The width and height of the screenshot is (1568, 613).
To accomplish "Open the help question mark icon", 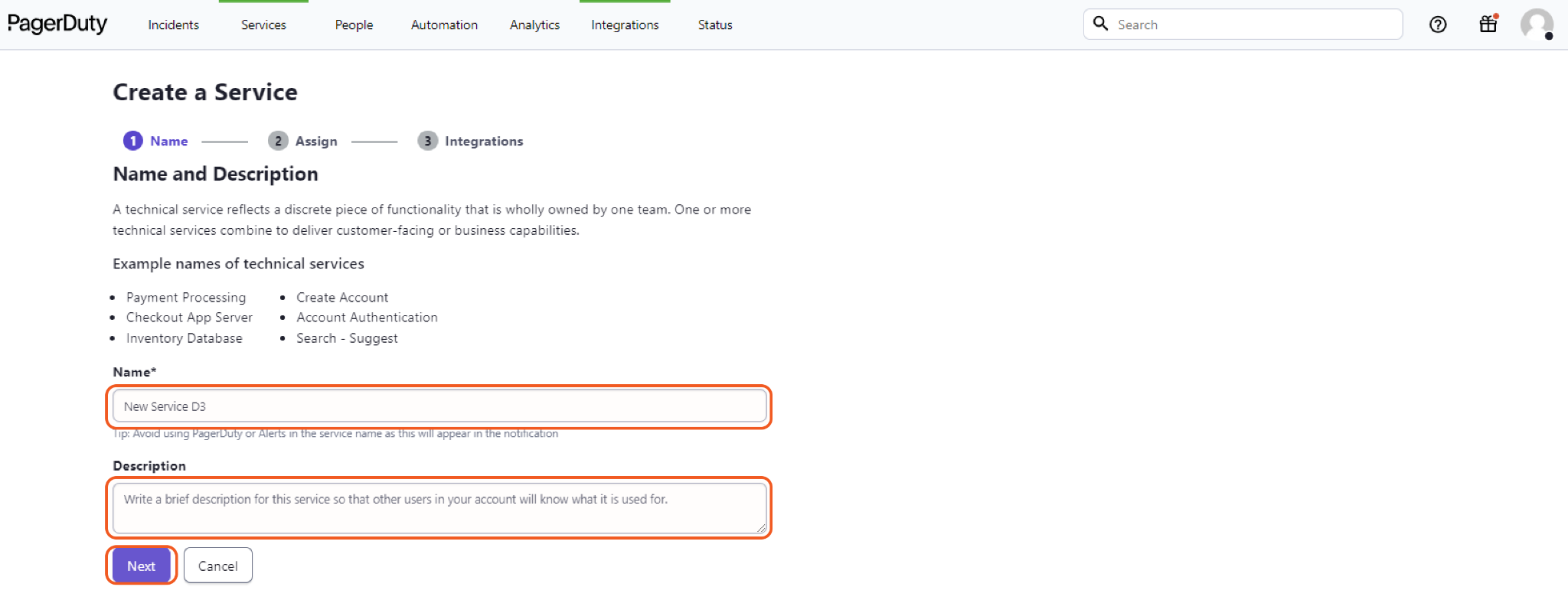I will click(1438, 24).
